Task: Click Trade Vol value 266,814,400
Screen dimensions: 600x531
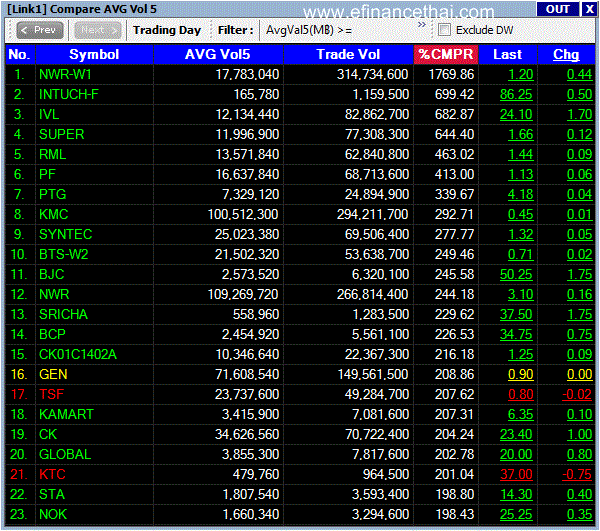Action: [x=373, y=294]
